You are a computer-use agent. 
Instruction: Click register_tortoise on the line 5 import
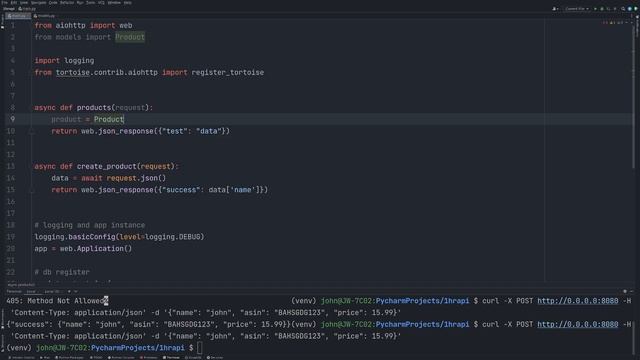coord(228,72)
